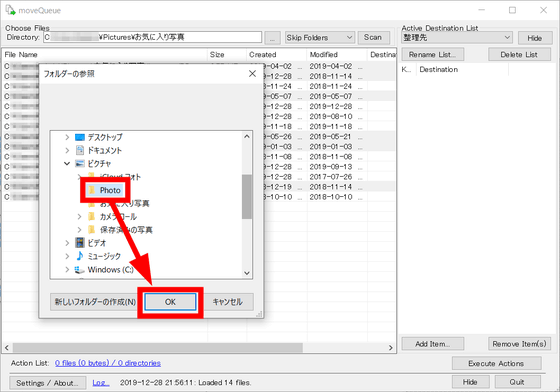
Task: Expand the Windows (C:) tree node
Action: point(67,270)
